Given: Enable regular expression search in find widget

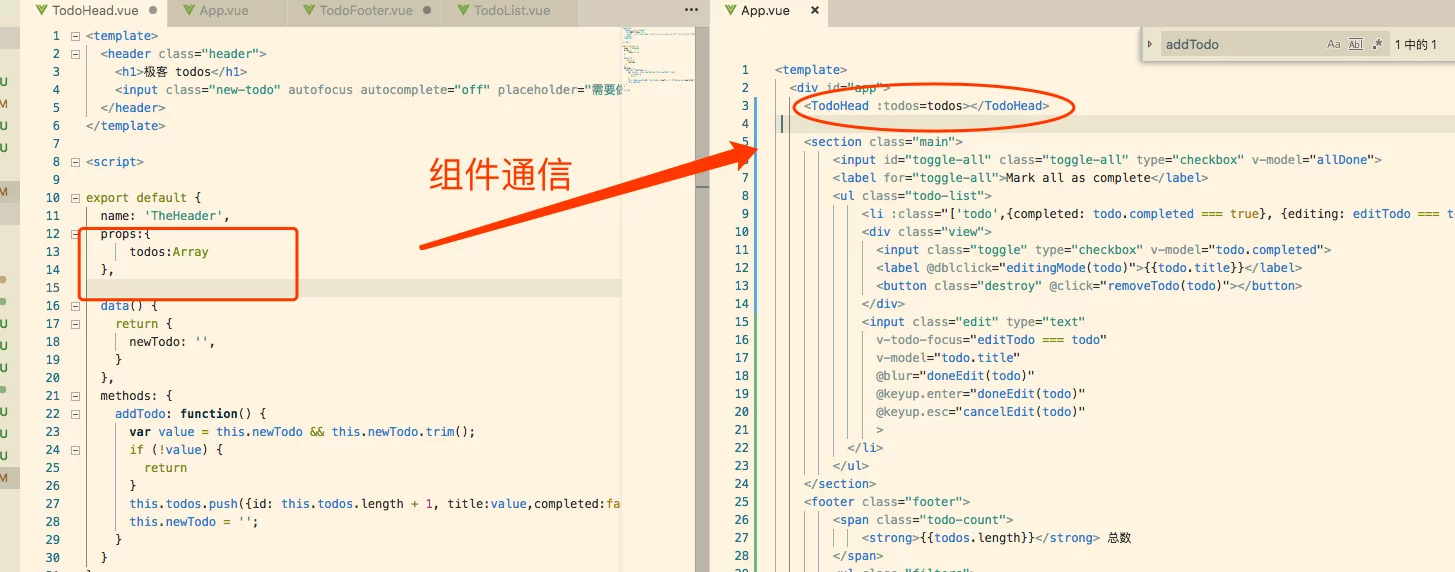Looking at the screenshot, I should (x=1377, y=44).
